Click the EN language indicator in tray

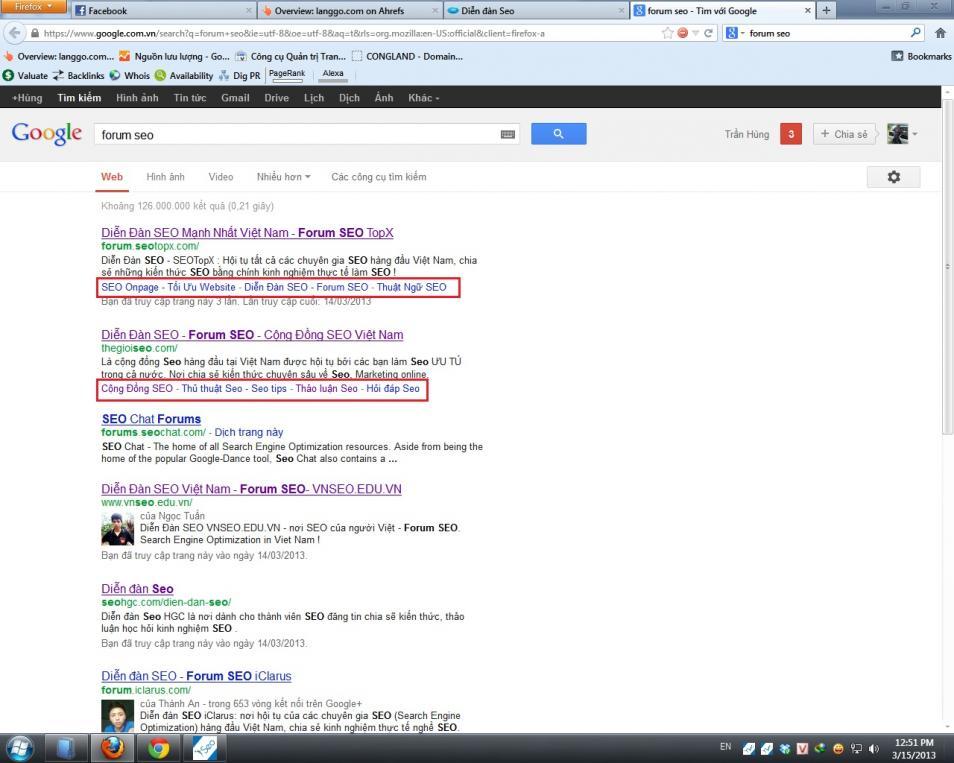[x=725, y=747]
